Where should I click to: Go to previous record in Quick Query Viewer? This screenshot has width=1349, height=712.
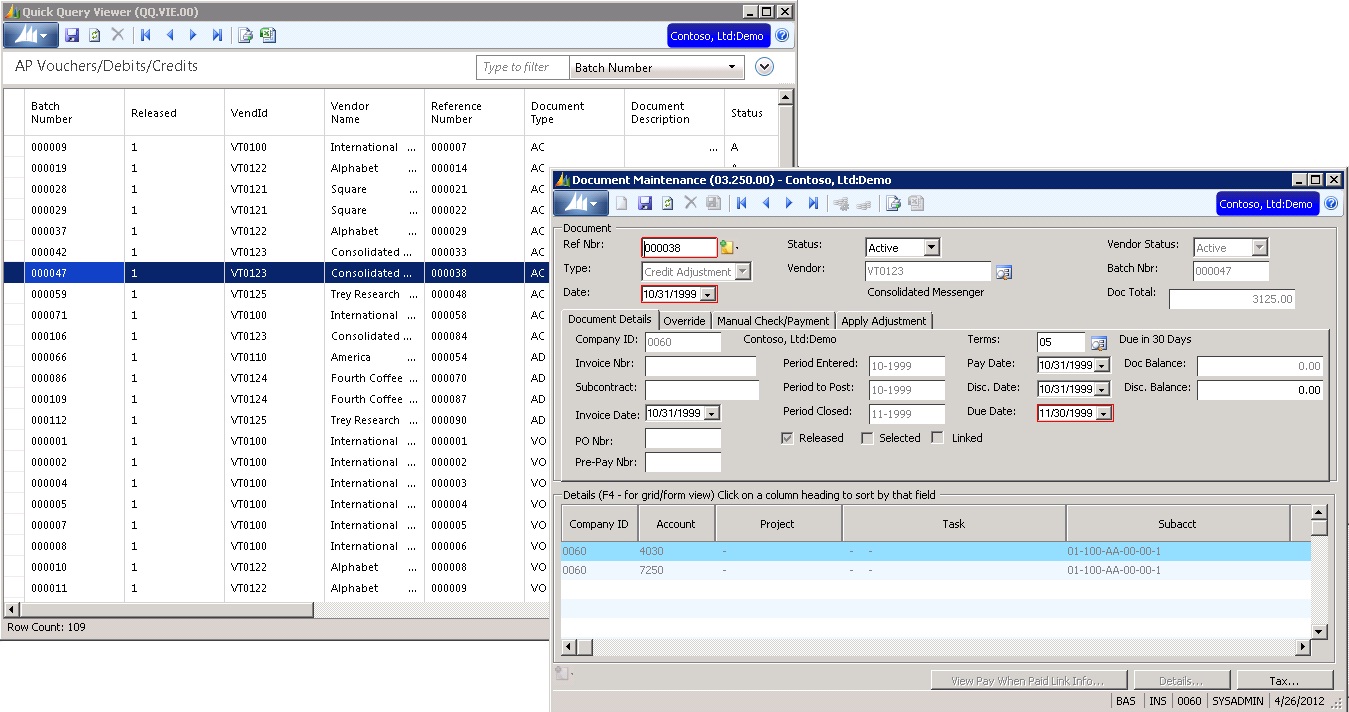pyautogui.click(x=170, y=35)
